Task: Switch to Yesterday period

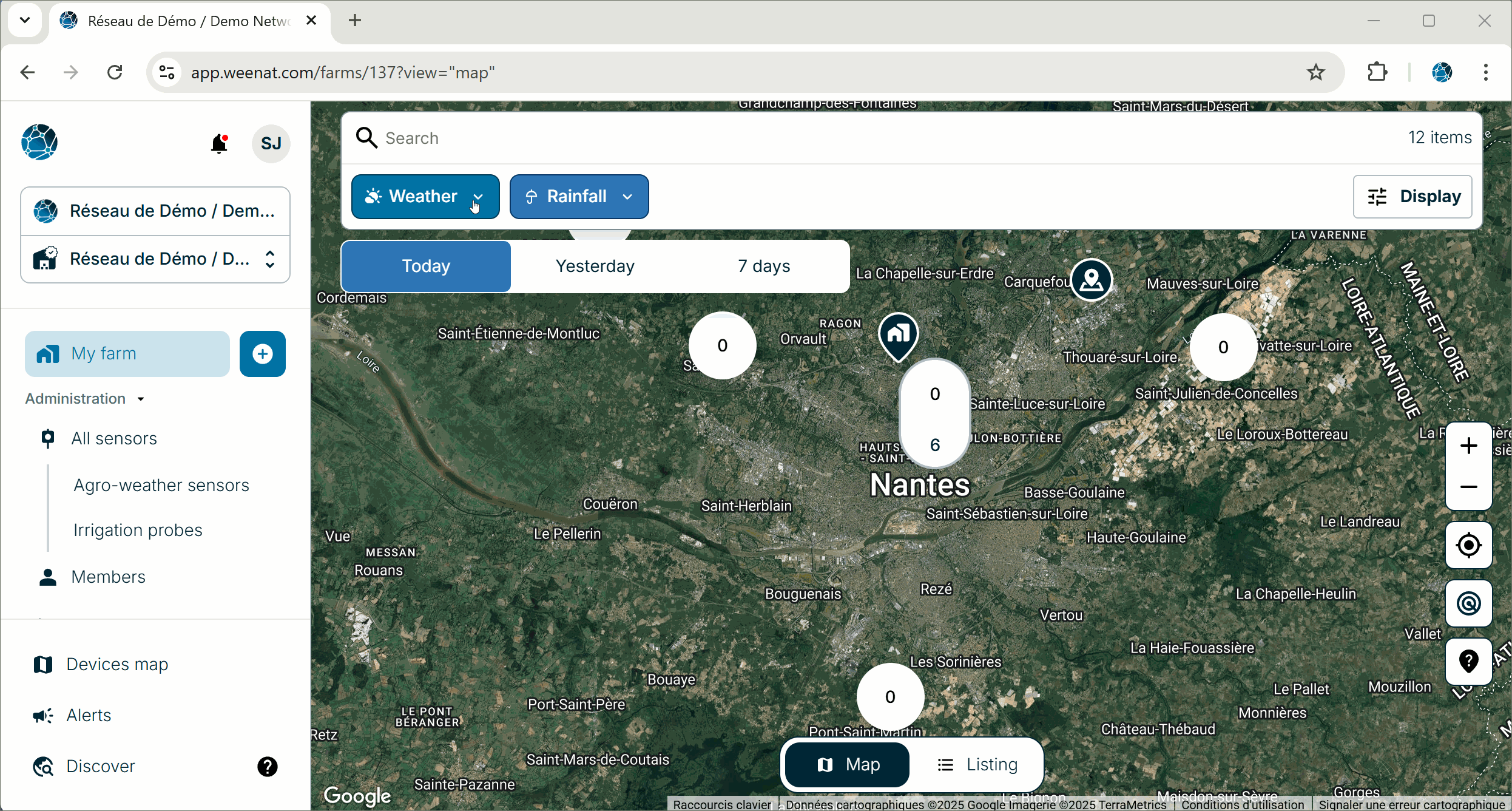Action: [x=595, y=266]
